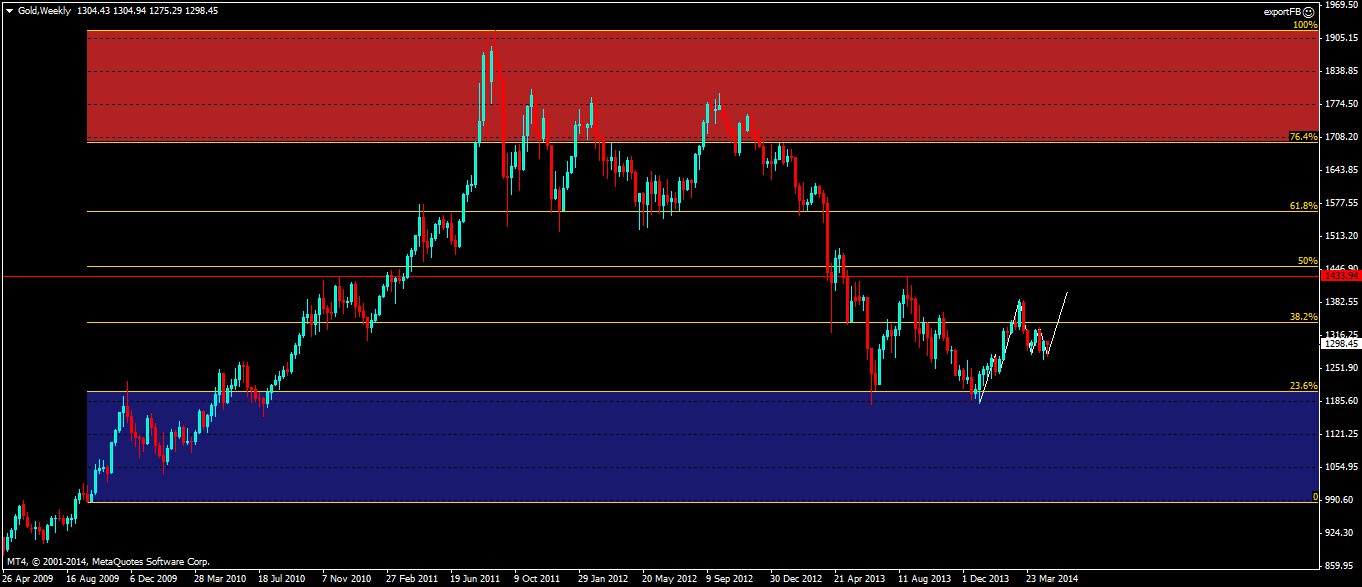
Task: Click the 6 Dec 2009 date label
Action: click(153, 579)
